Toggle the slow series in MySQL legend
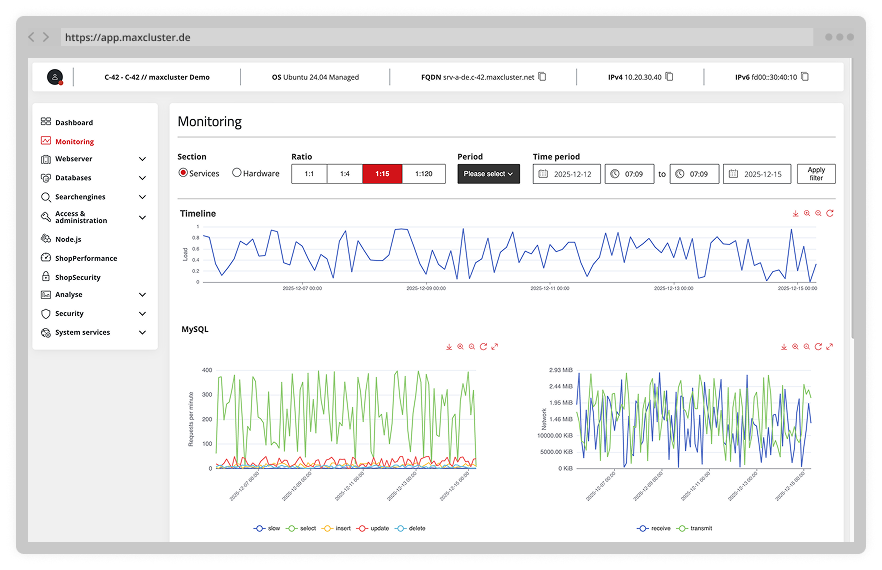Image resolution: width=882 pixels, height=570 pixels. pos(267,528)
